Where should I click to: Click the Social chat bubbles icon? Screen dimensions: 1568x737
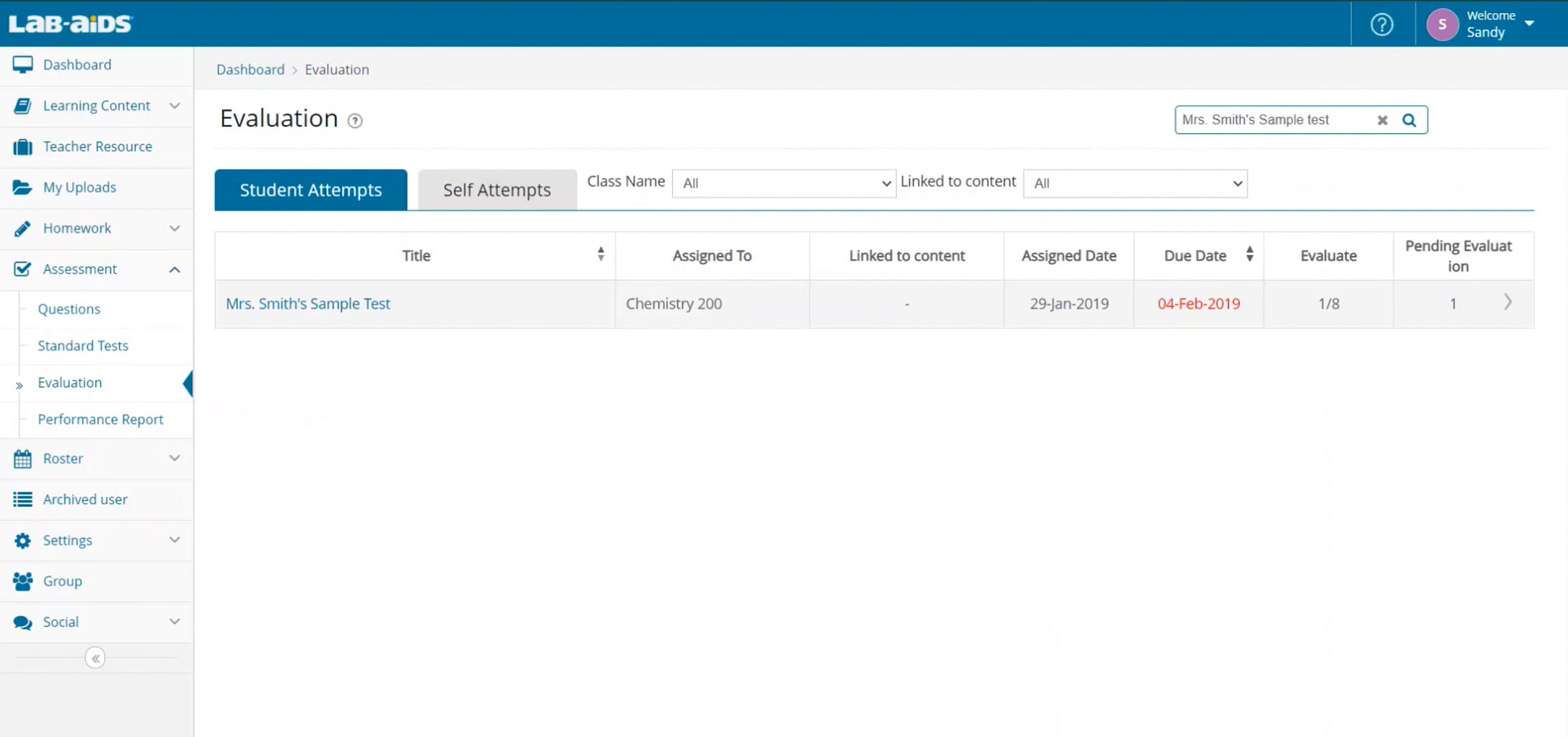coord(23,623)
